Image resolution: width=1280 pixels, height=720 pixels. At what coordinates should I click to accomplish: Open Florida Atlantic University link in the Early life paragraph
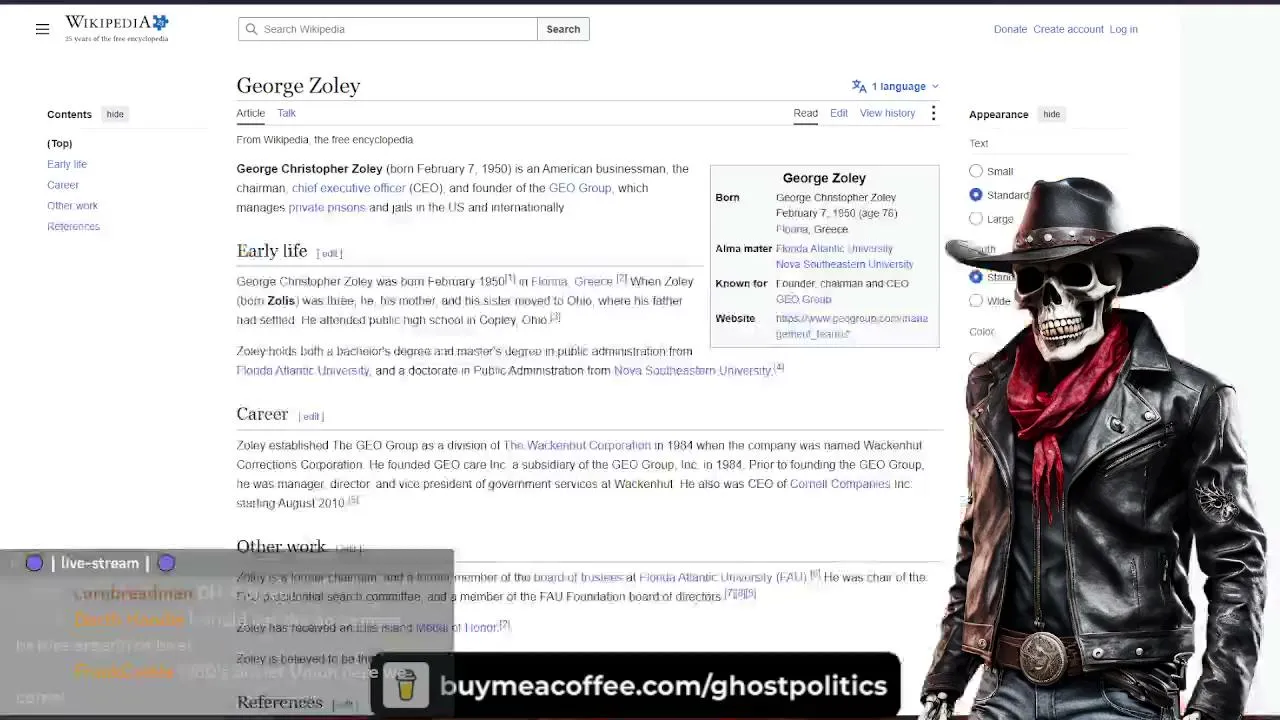[303, 370]
